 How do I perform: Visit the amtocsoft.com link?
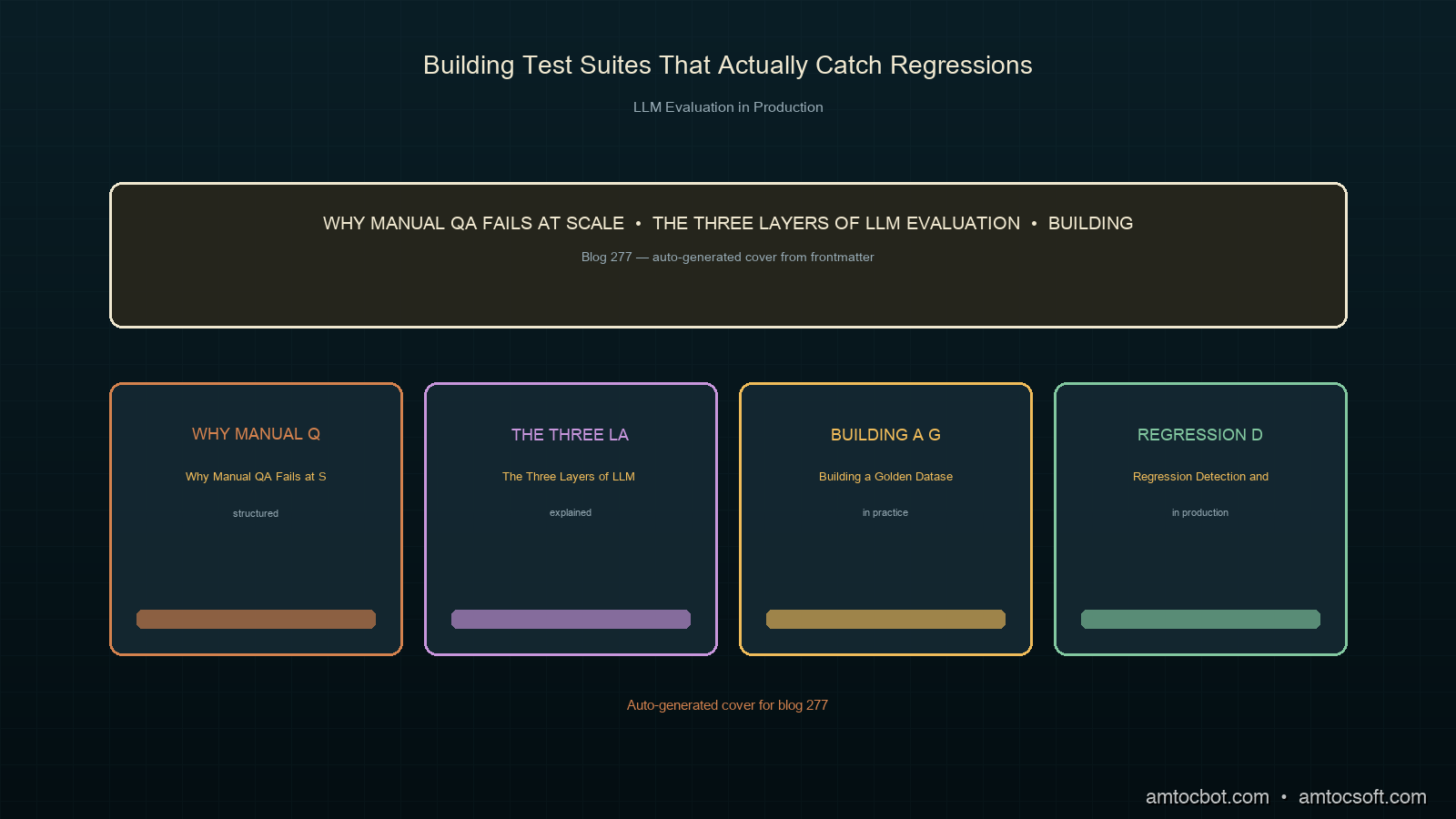[1362, 797]
